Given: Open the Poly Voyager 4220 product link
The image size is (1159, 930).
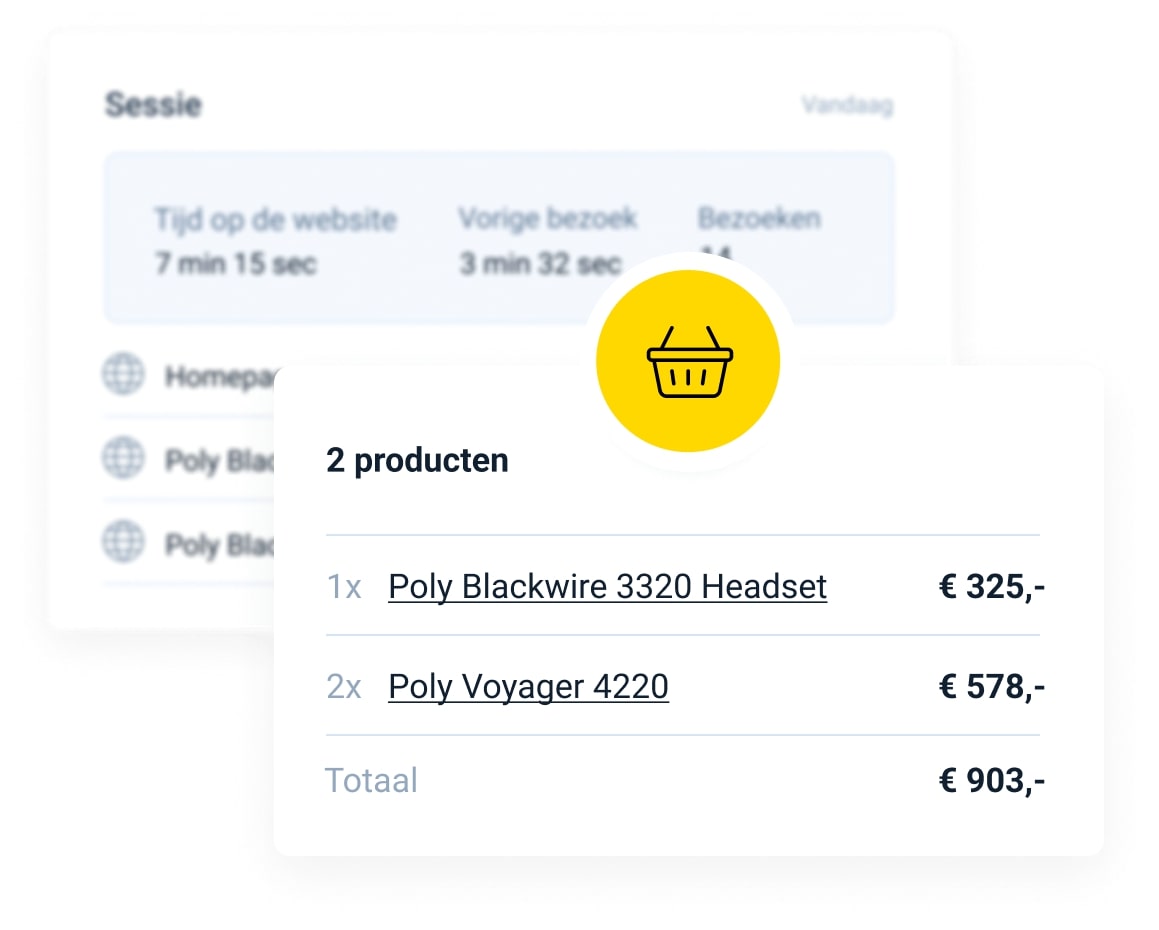Looking at the screenshot, I should [528, 687].
